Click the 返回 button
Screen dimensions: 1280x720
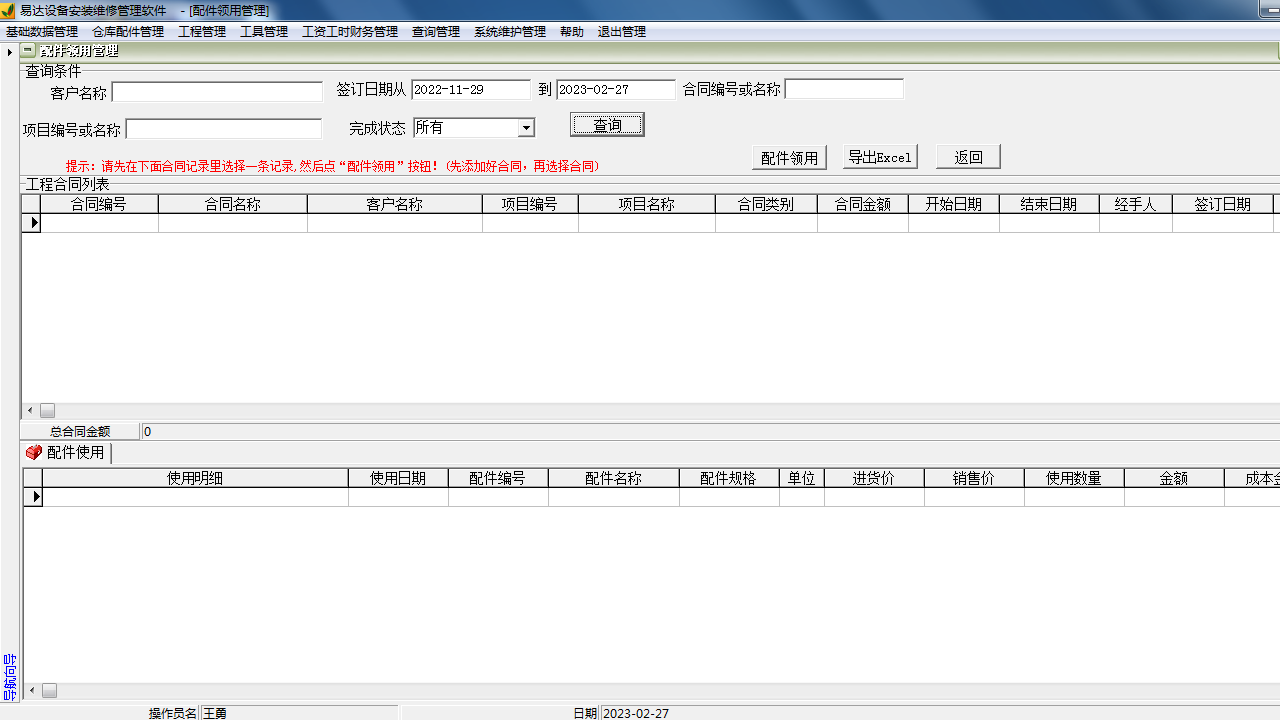[968, 157]
